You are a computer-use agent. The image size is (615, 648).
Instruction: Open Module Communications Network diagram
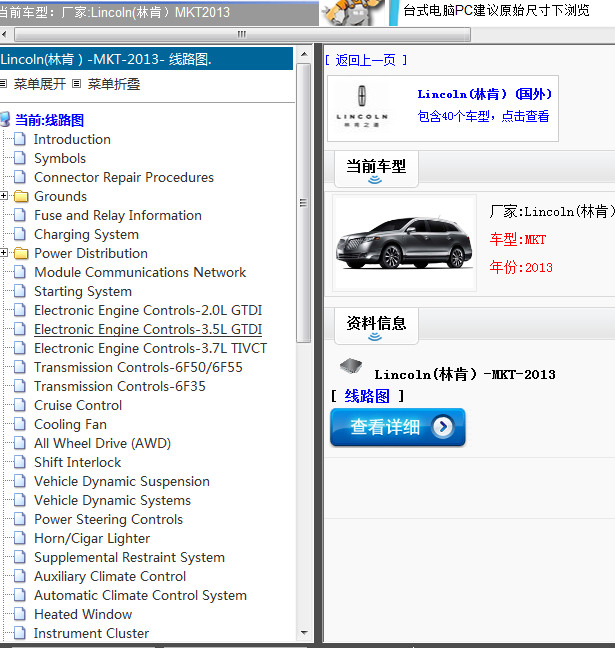click(x=140, y=273)
